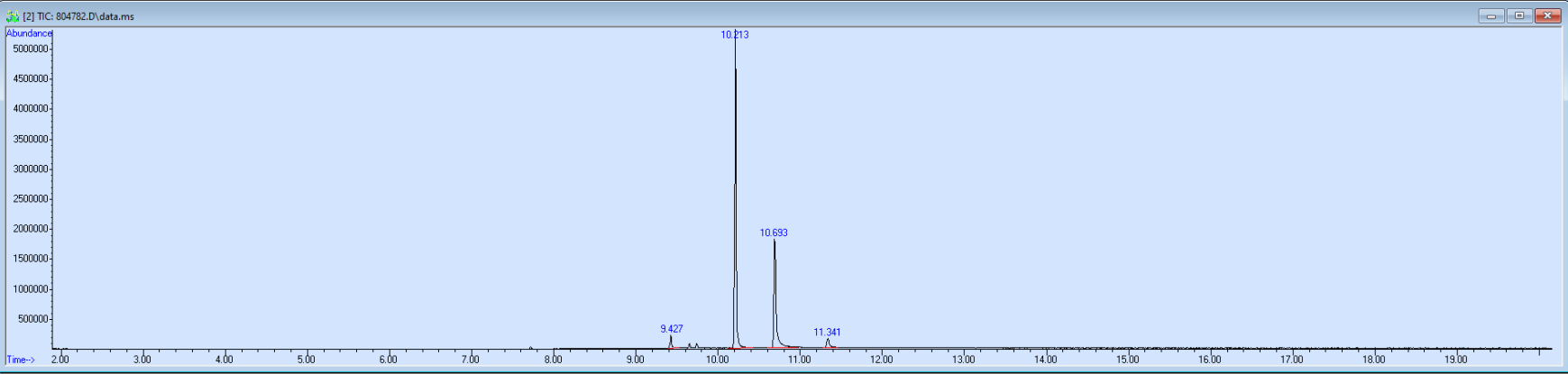Click the Abundance axis label
The height and width of the screenshot is (374, 1568).
(29, 33)
